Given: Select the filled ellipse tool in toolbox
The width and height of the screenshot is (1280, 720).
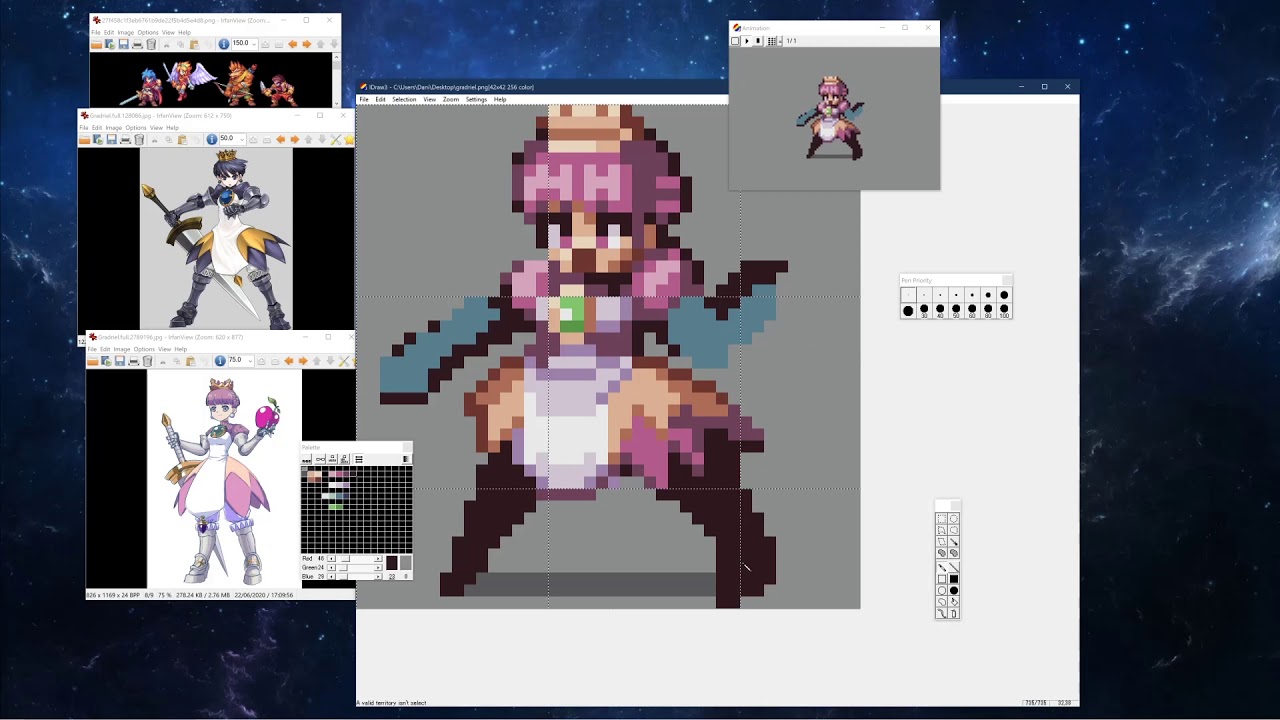Looking at the screenshot, I should coord(954,590).
